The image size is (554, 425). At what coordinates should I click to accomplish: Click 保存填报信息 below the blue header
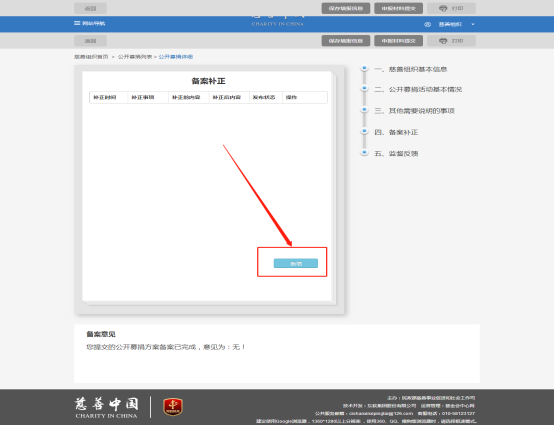coord(346,41)
